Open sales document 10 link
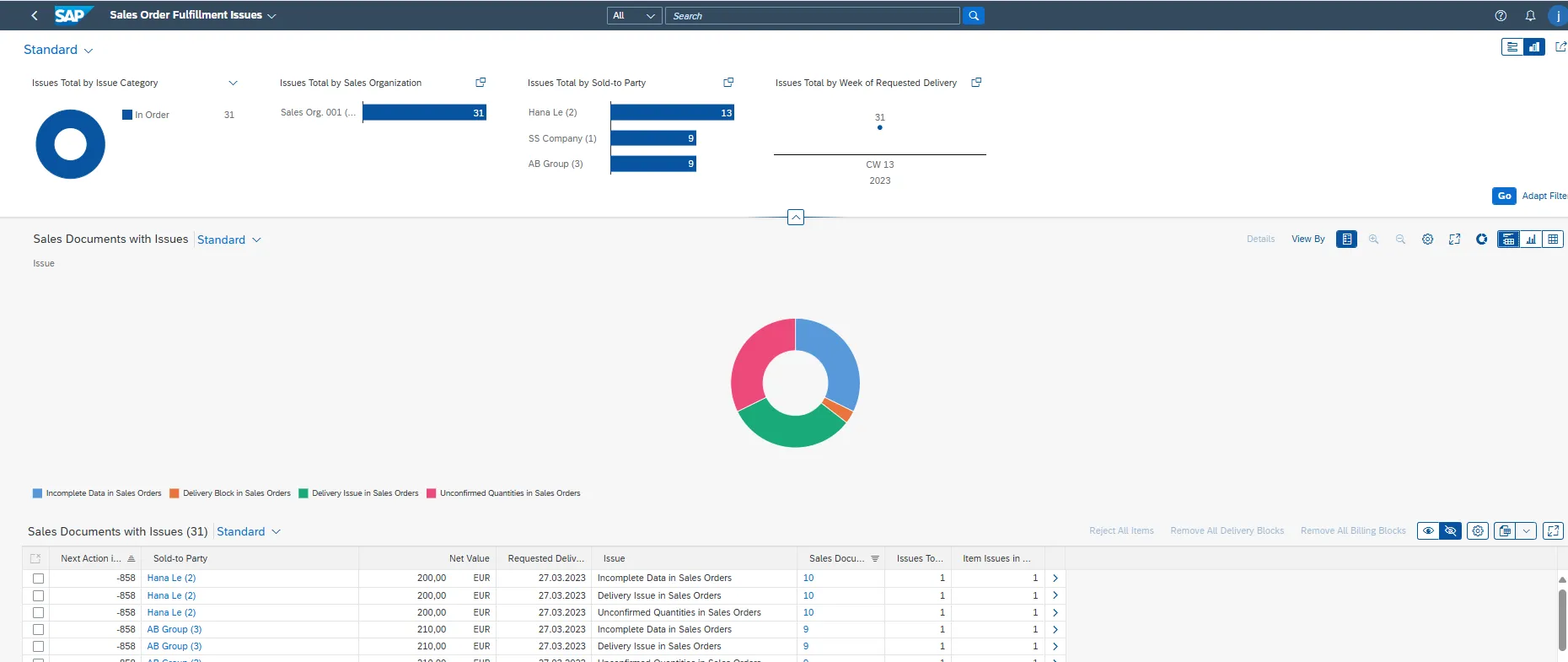The image size is (1568, 662). (x=808, y=579)
